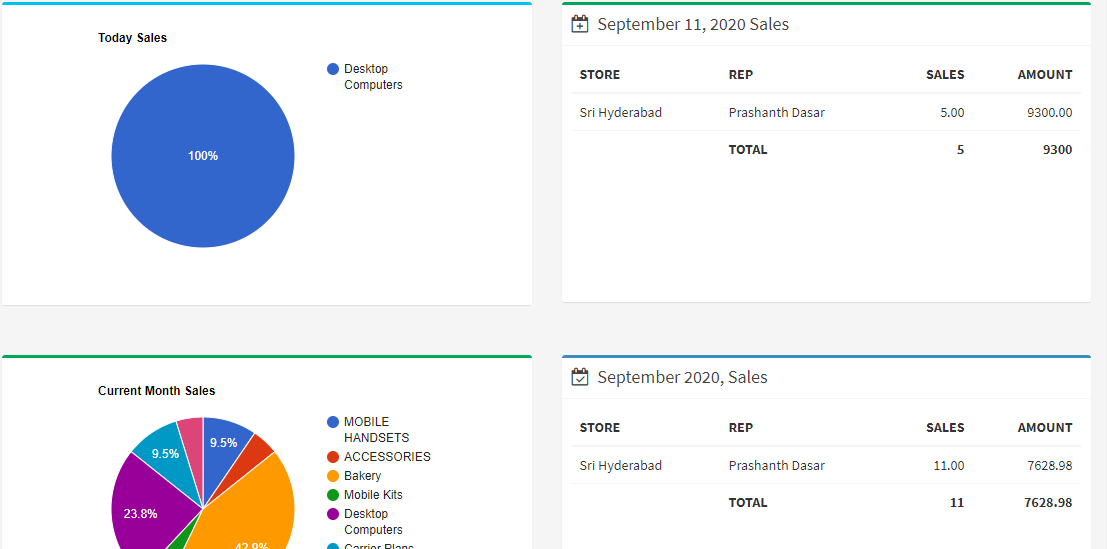Click Sri Hyderabad store in the September 11 table
This screenshot has height=549, width=1107.
[621, 113]
